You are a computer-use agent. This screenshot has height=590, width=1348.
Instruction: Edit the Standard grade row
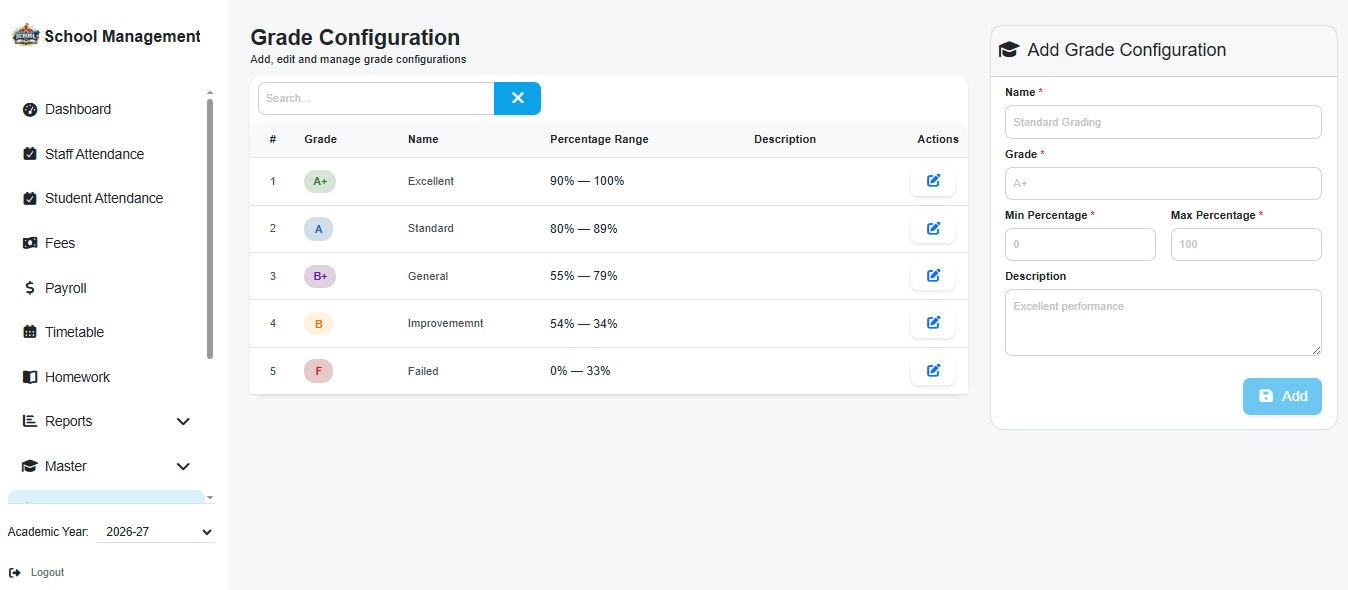(933, 229)
